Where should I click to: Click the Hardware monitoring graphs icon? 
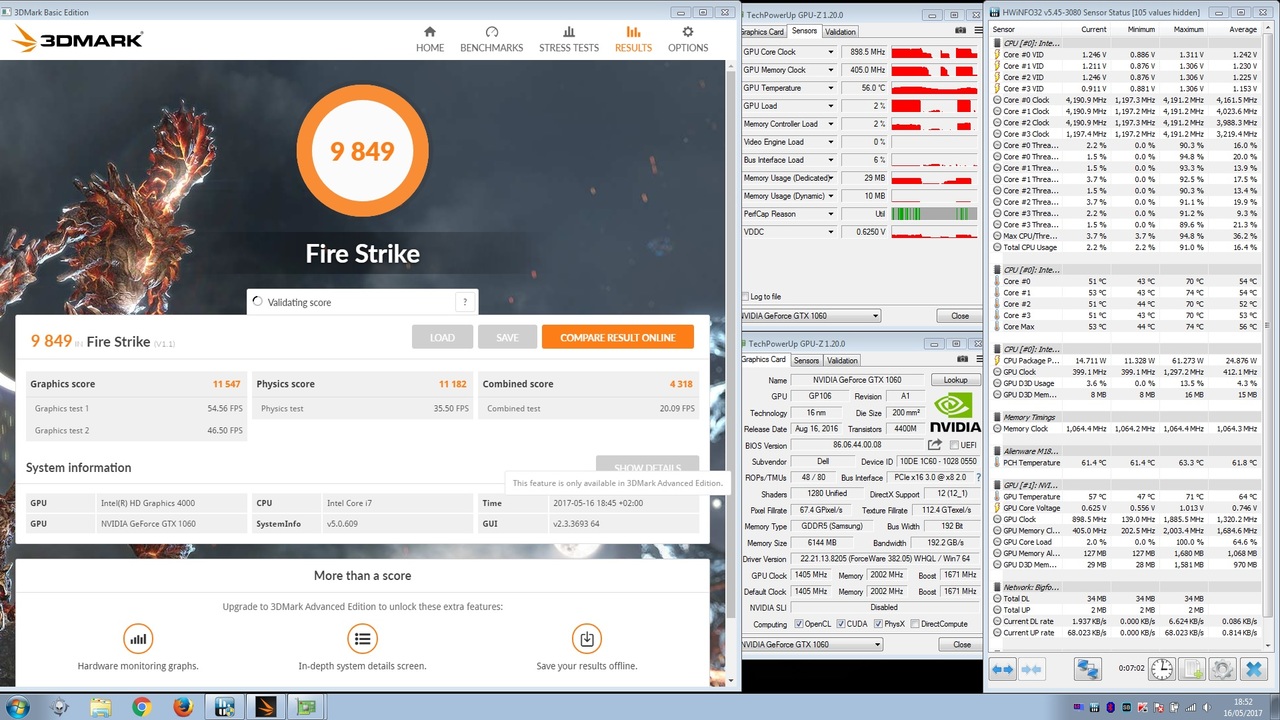138,638
